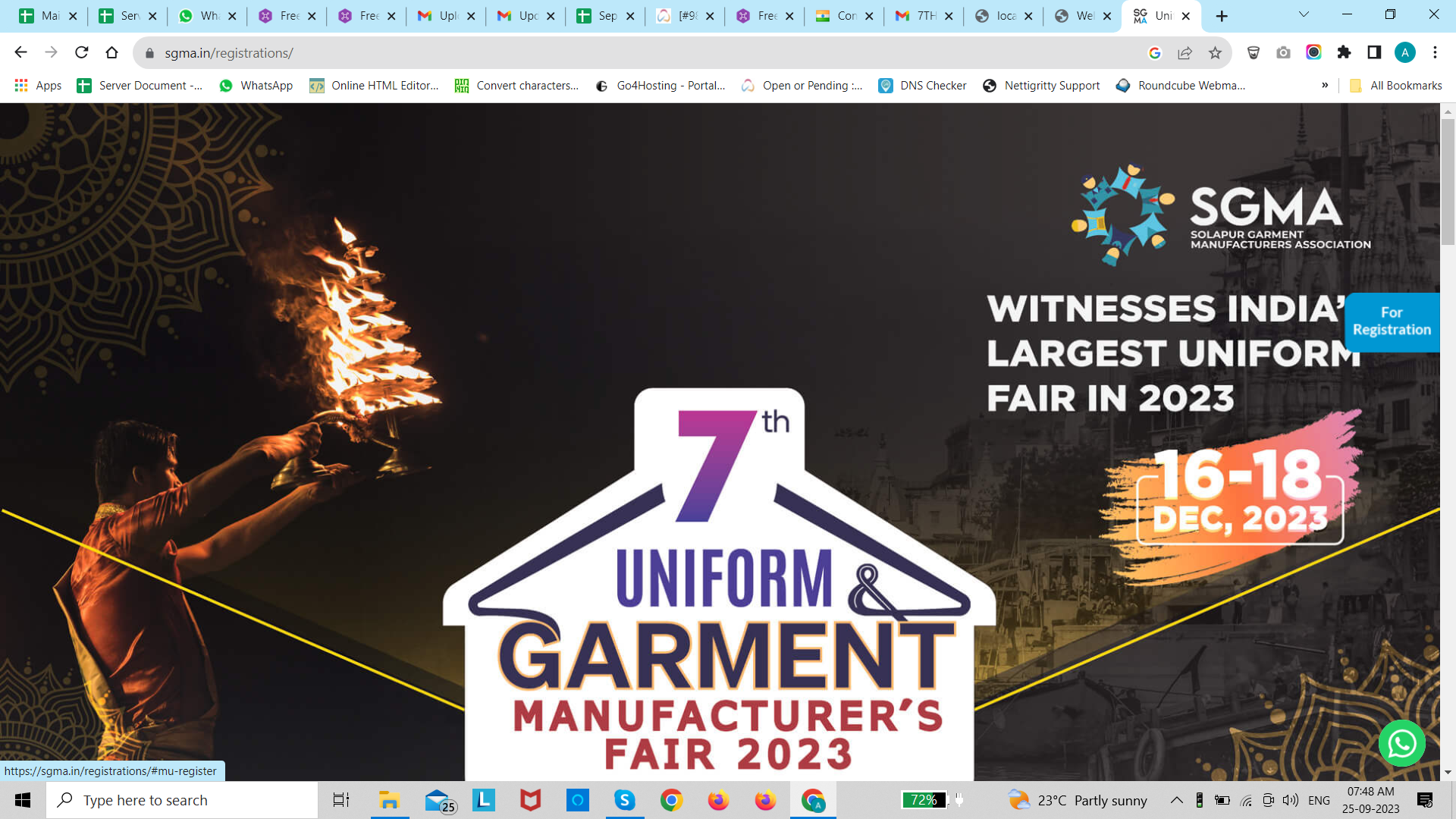The width and height of the screenshot is (1456, 819).
Task: Open the WhatsApp chat floating button
Action: pos(1401,743)
